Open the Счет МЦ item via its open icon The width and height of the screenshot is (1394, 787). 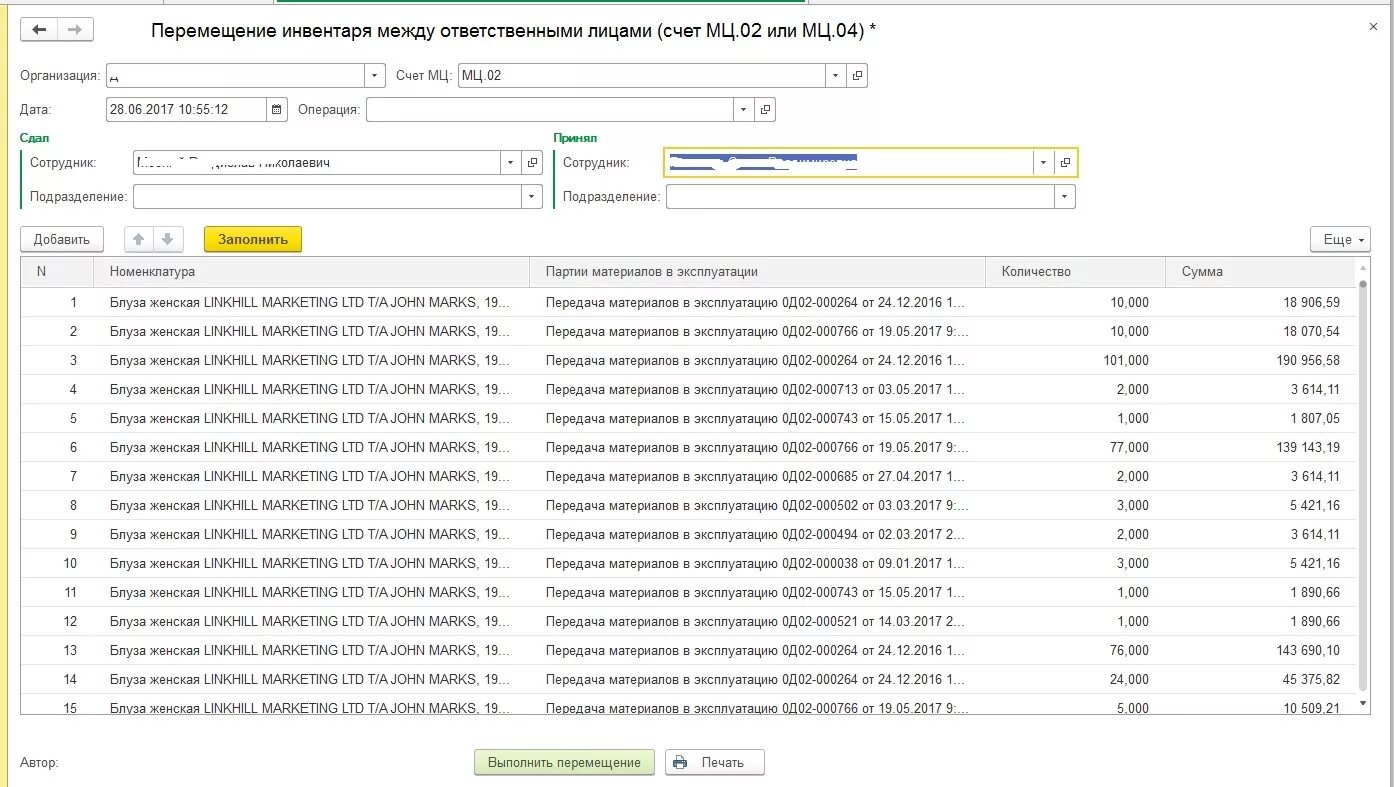[857, 76]
